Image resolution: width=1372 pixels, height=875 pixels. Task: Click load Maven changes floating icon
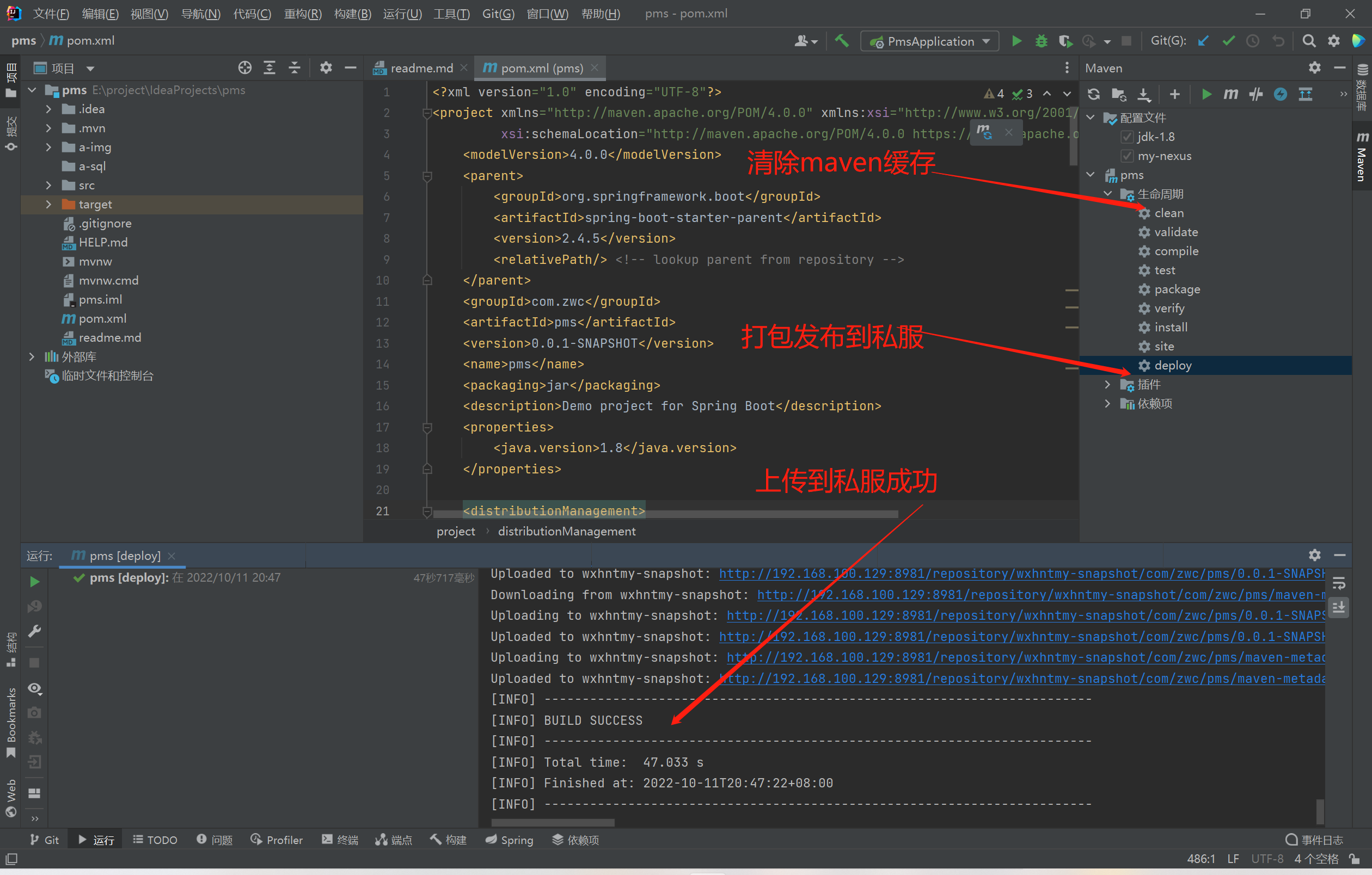[984, 133]
